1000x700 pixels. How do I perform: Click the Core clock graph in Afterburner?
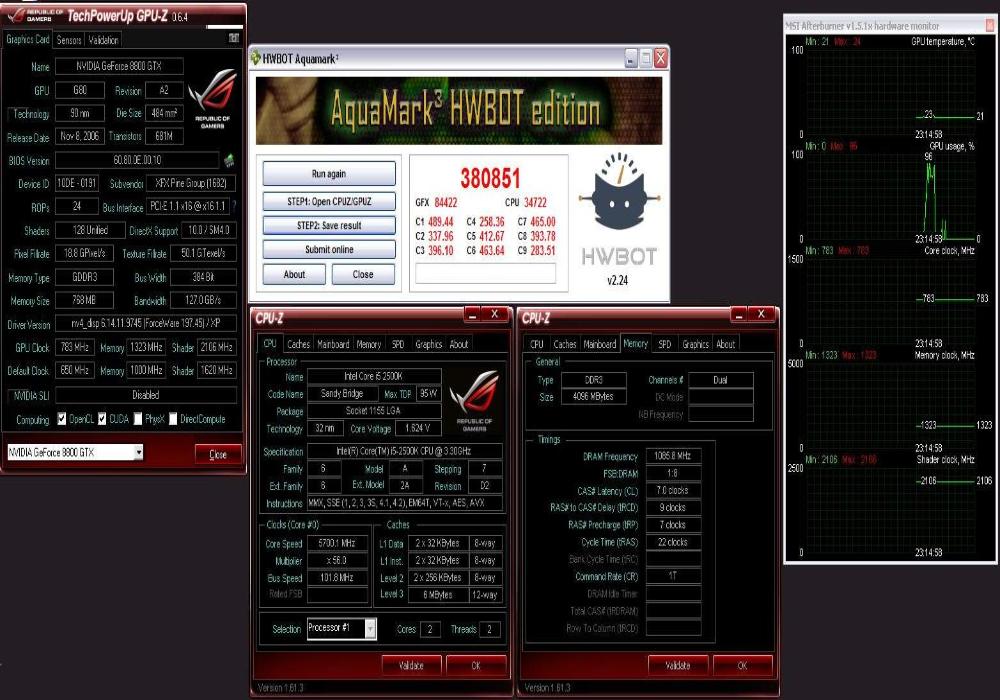pos(890,300)
